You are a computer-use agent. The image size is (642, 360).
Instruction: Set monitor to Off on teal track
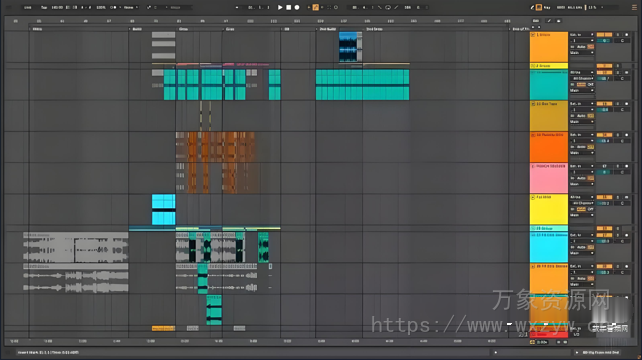[590, 84]
